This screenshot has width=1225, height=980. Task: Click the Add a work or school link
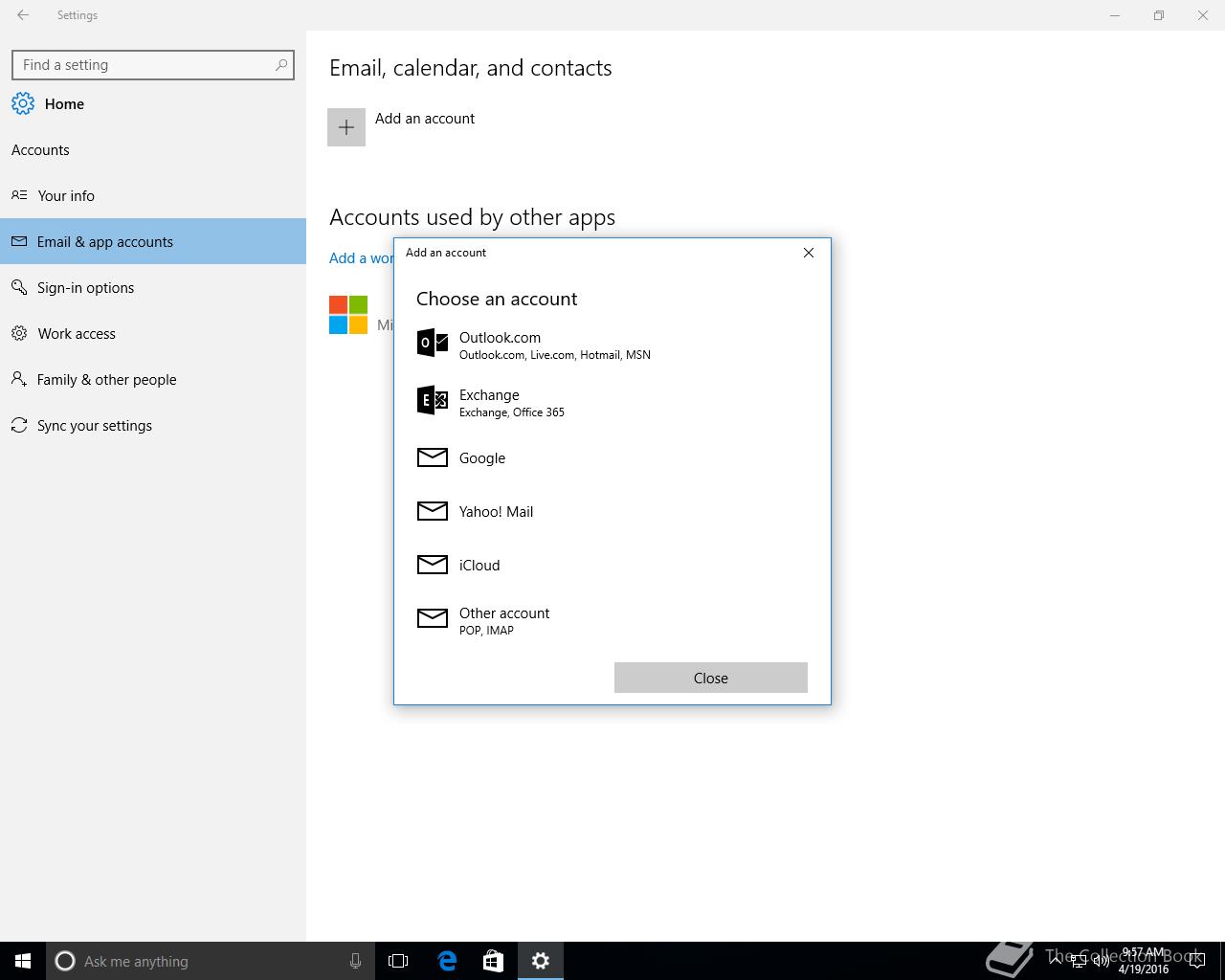pos(362,258)
